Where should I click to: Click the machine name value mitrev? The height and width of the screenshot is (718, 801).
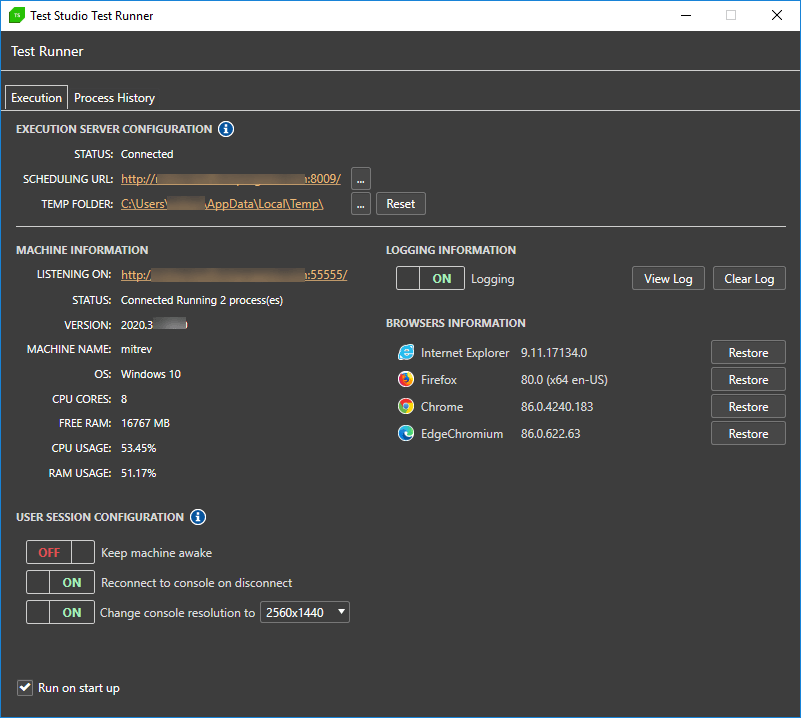point(136,349)
